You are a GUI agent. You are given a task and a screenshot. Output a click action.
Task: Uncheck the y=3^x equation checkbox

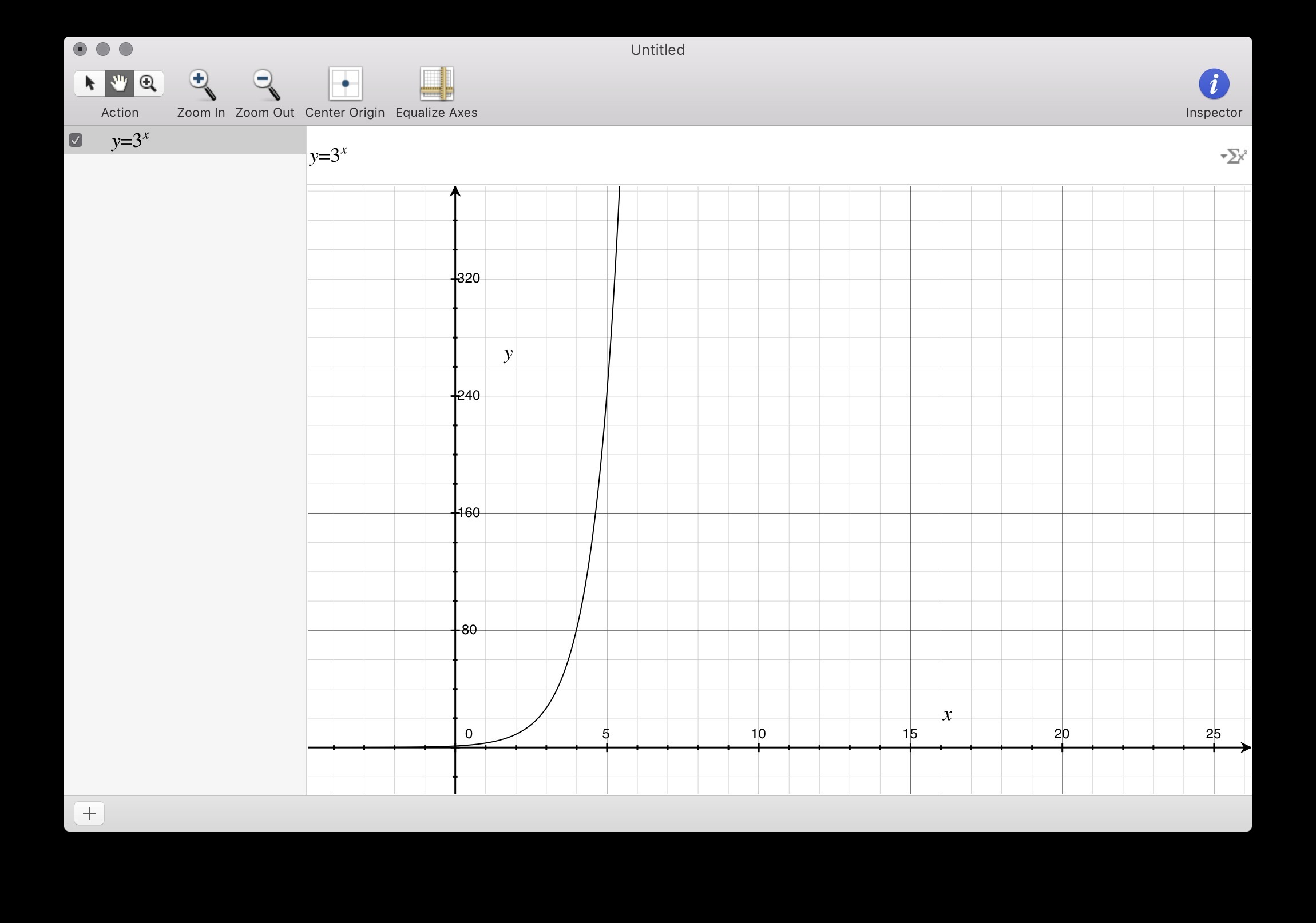point(76,140)
